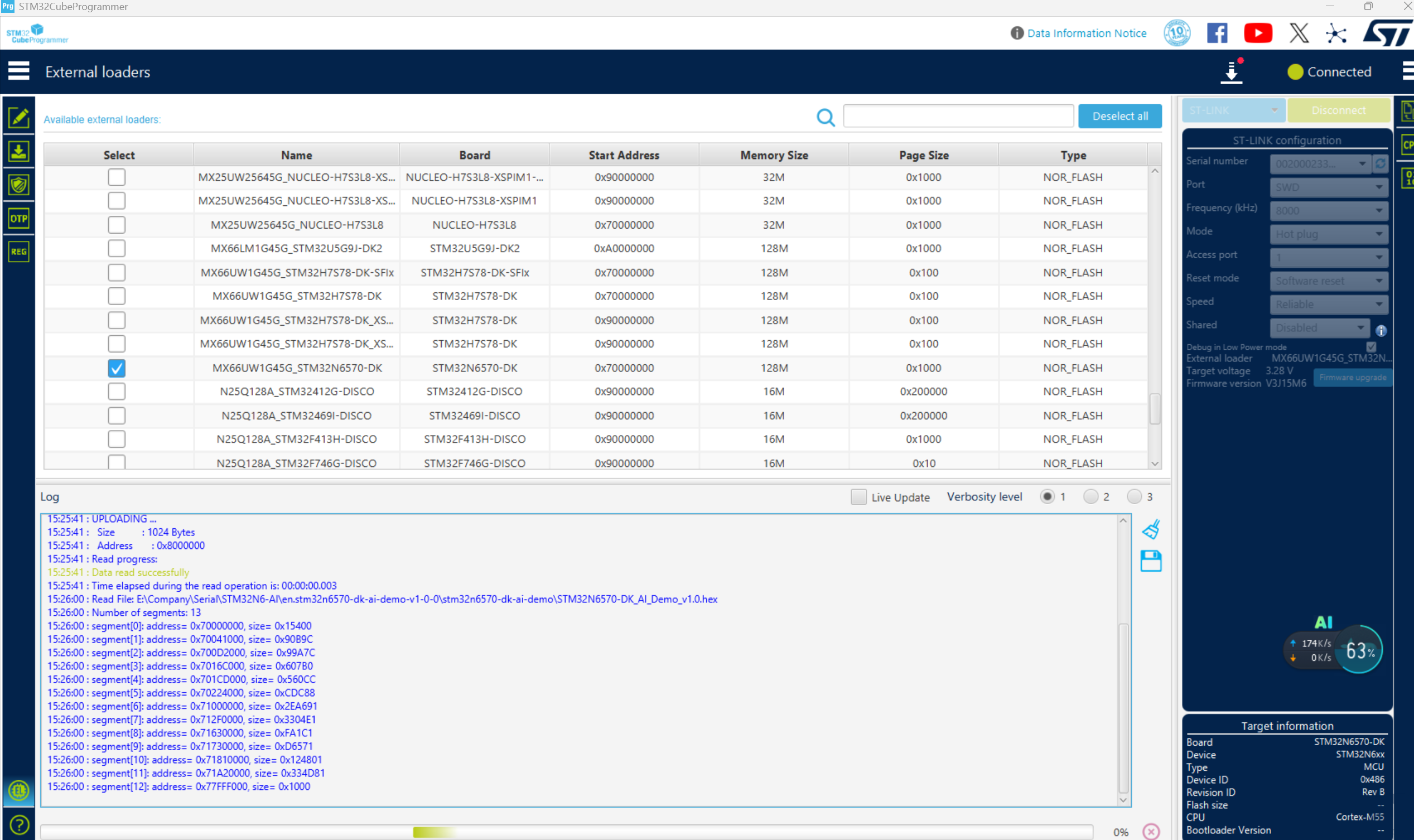Check Debug in Low Power mode checkbox
Image resolution: width=1414 pixels, height=840 pixels.
(x=1370, y=346)
